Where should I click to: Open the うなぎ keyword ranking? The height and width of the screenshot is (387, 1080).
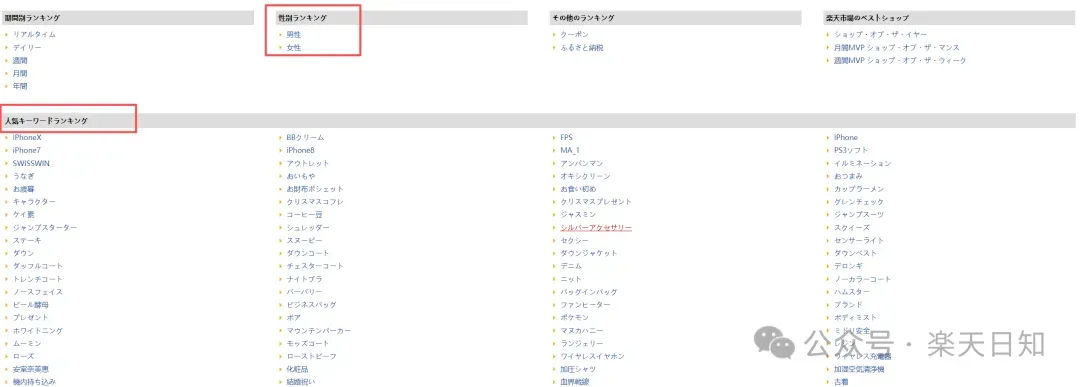coord(23,176)
